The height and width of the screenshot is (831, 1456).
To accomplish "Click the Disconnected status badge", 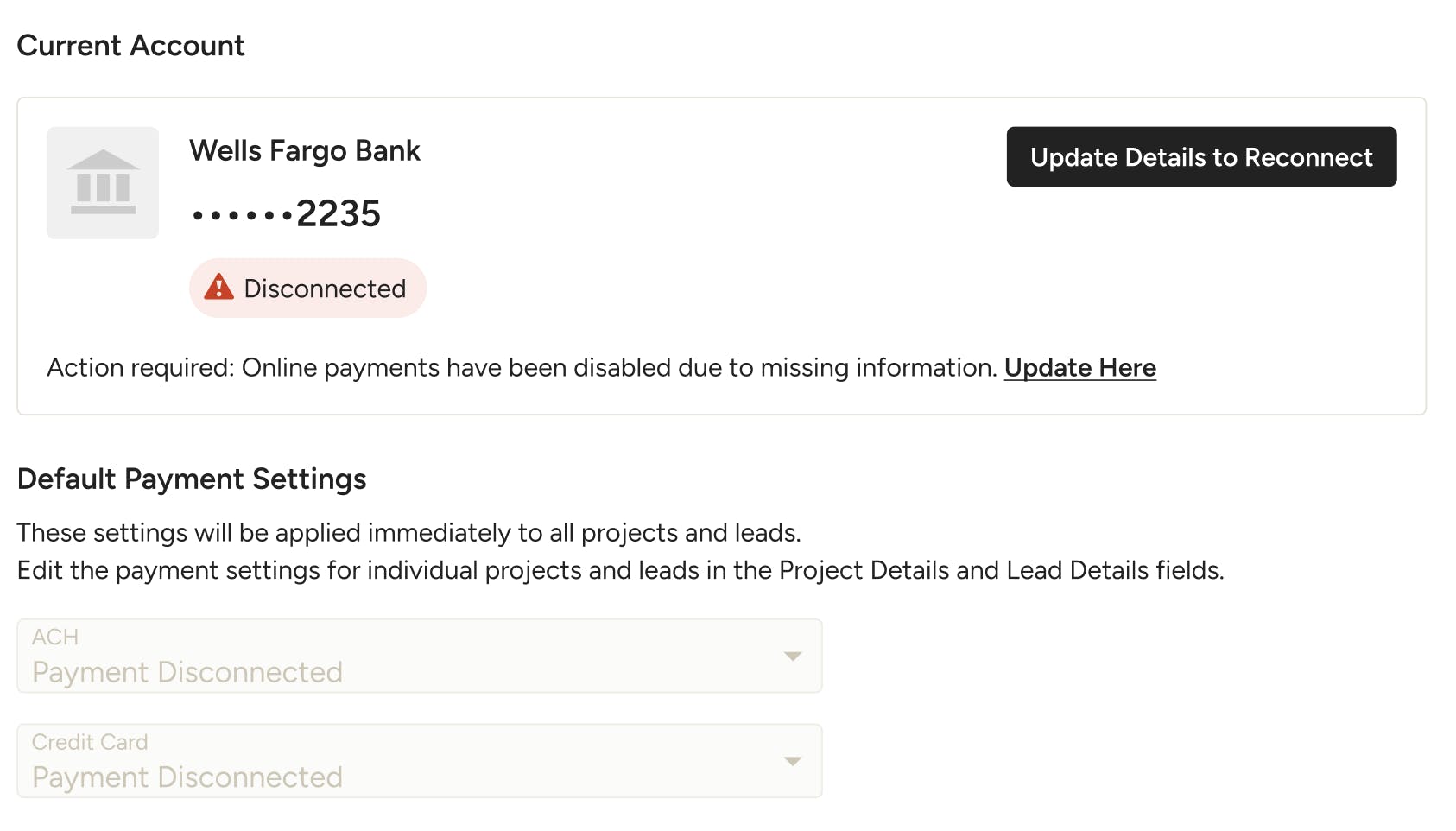I will 307,288.
